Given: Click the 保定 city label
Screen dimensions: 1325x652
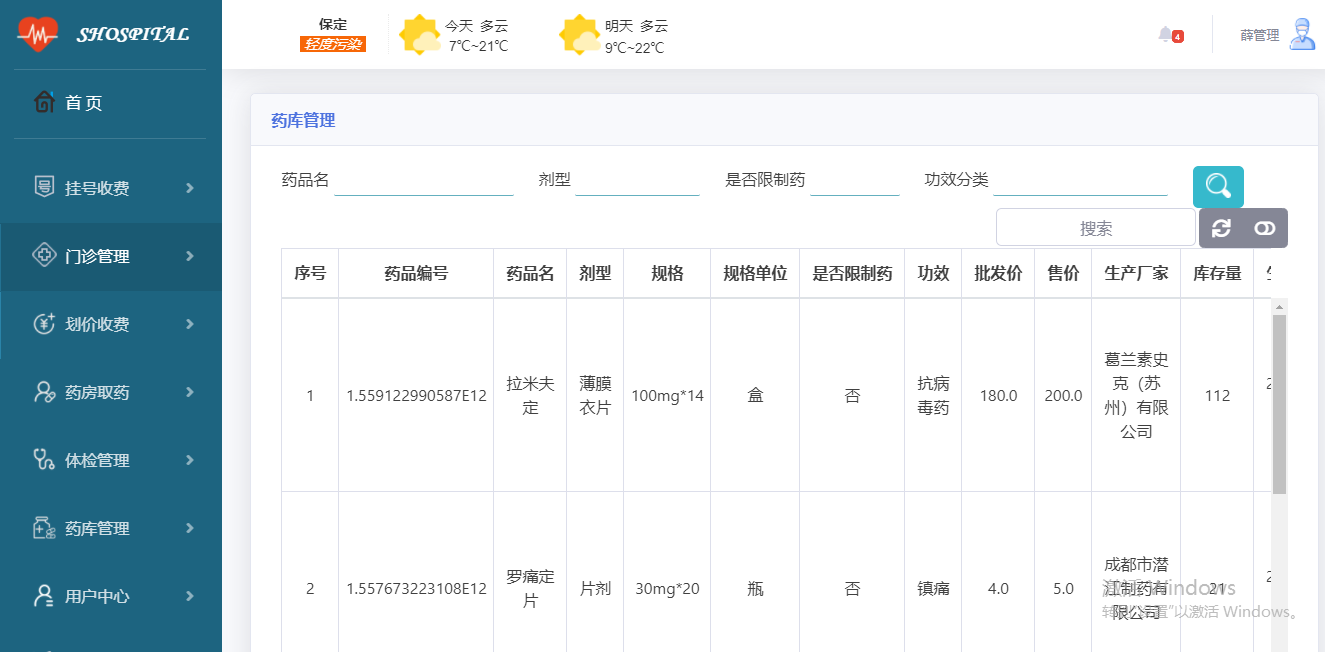Looking at the screenshot, I should point(333,24).
